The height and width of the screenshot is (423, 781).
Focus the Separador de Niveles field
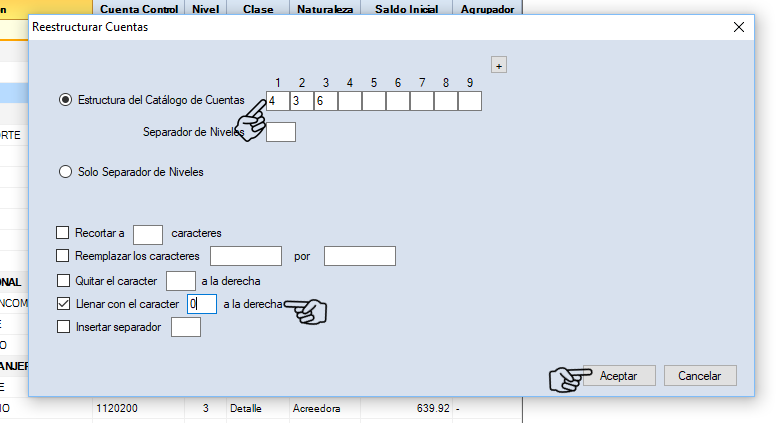tap(281, 132)
